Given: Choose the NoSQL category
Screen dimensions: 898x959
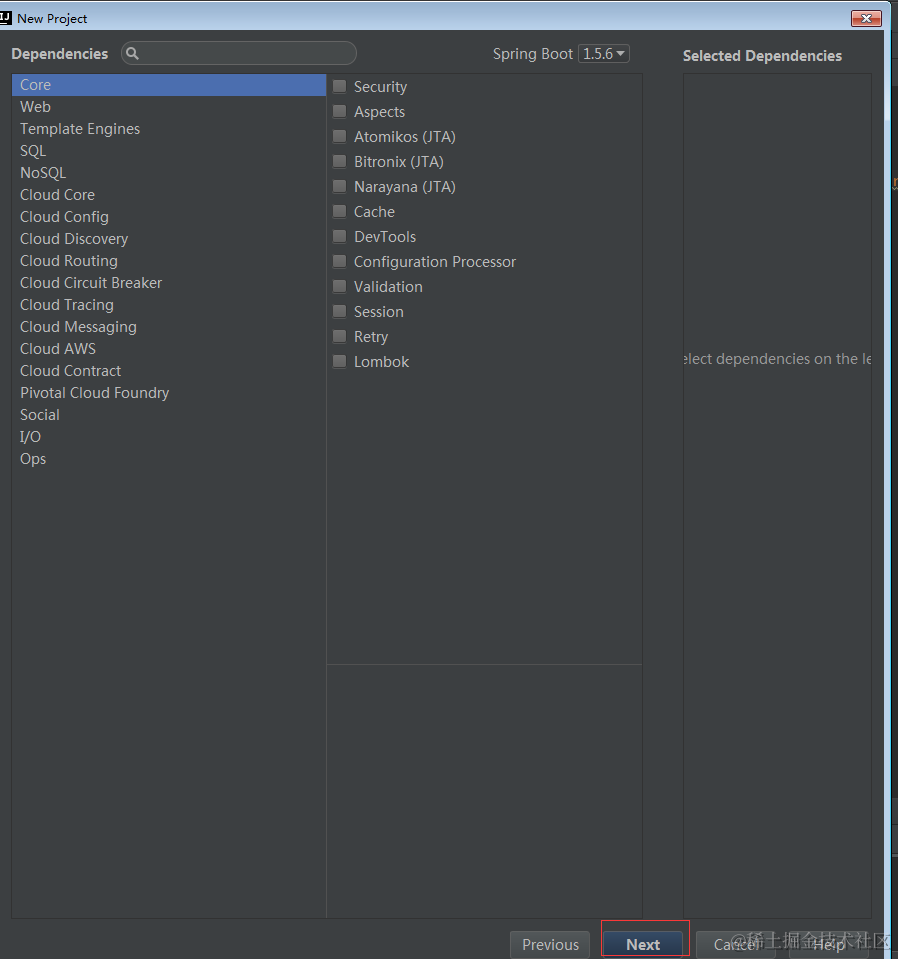Looking at the screenshot, I should click(x=169, y=173).
